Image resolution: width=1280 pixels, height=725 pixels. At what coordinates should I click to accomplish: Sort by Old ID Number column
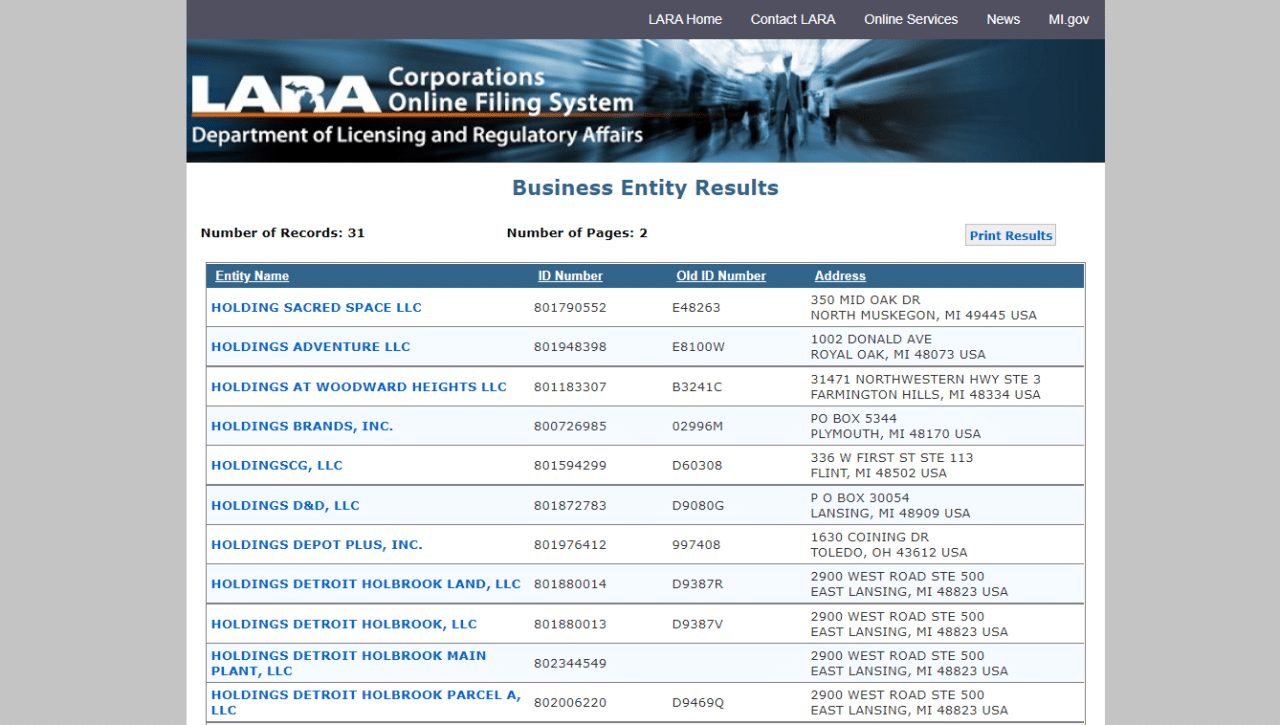[x=721, y=276]
